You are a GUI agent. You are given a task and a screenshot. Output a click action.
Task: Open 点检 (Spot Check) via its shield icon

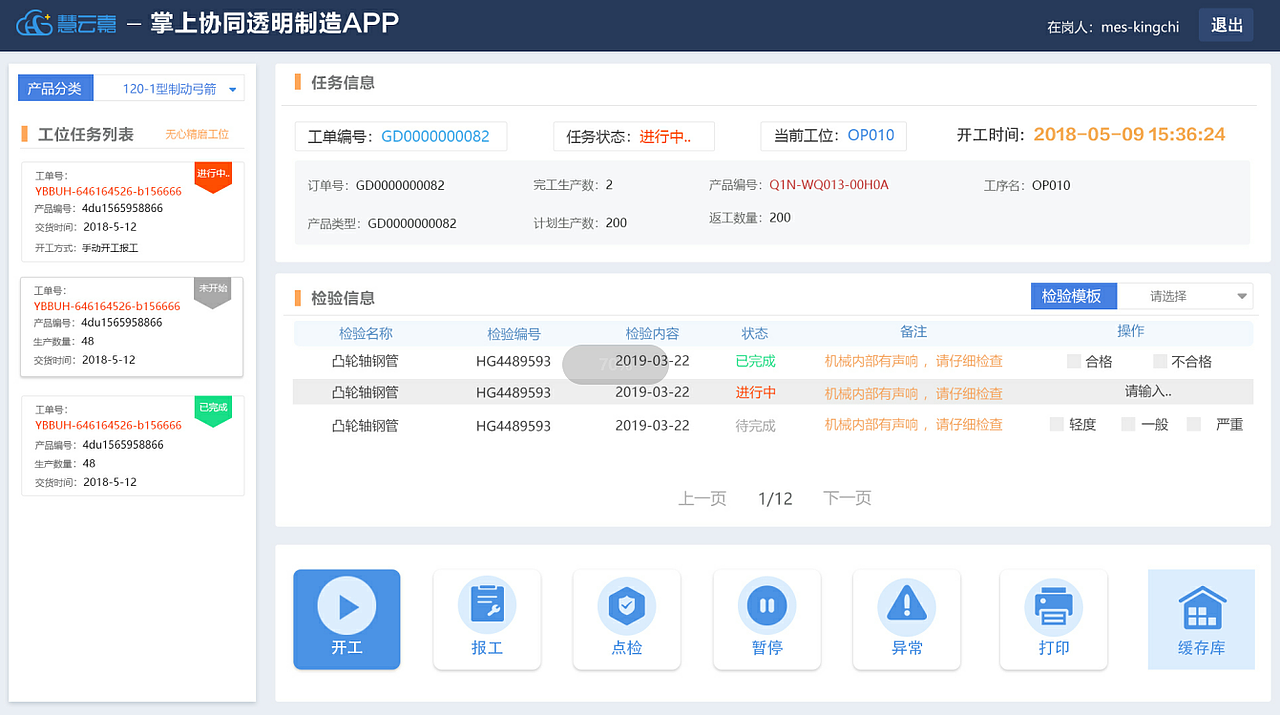coord(627,604)
